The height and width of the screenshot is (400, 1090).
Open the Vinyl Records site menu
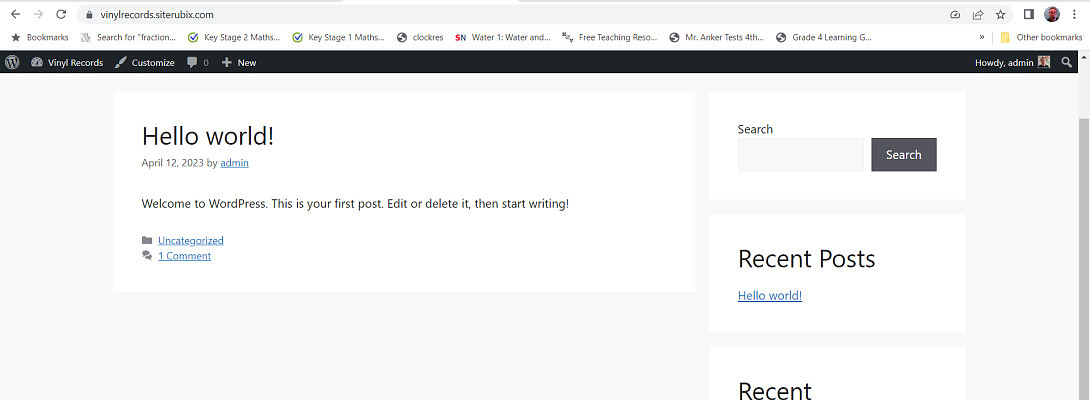[x=67, y=62]
